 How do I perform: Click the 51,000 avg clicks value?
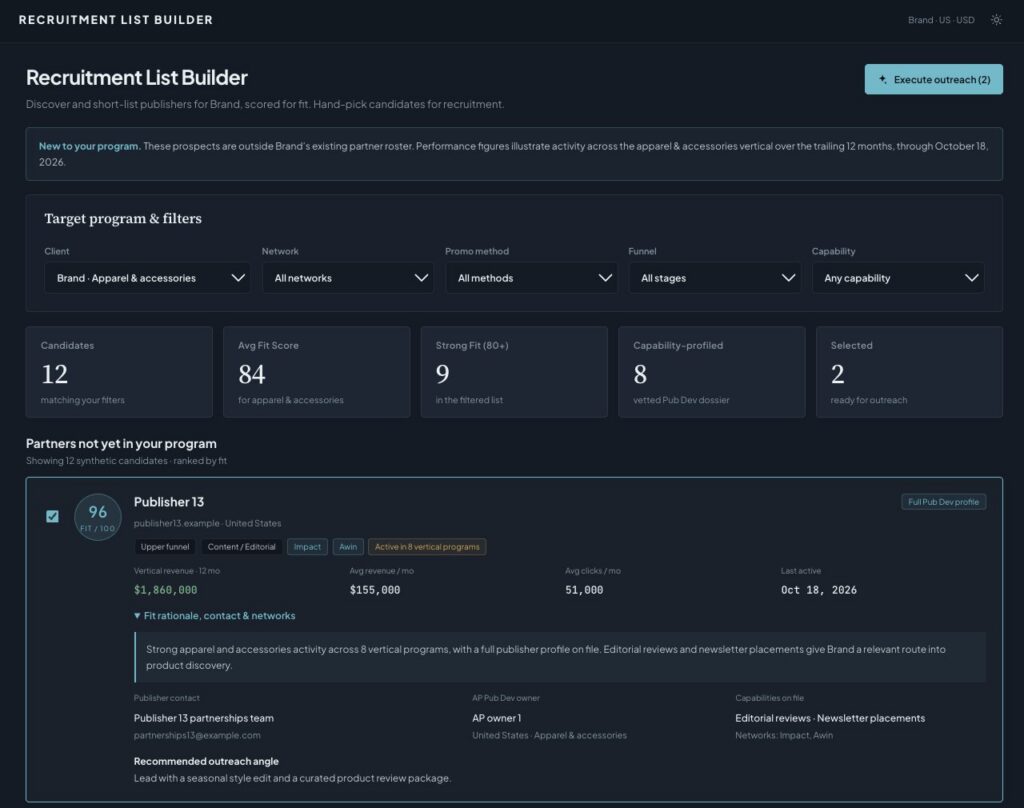pos(584,590)
